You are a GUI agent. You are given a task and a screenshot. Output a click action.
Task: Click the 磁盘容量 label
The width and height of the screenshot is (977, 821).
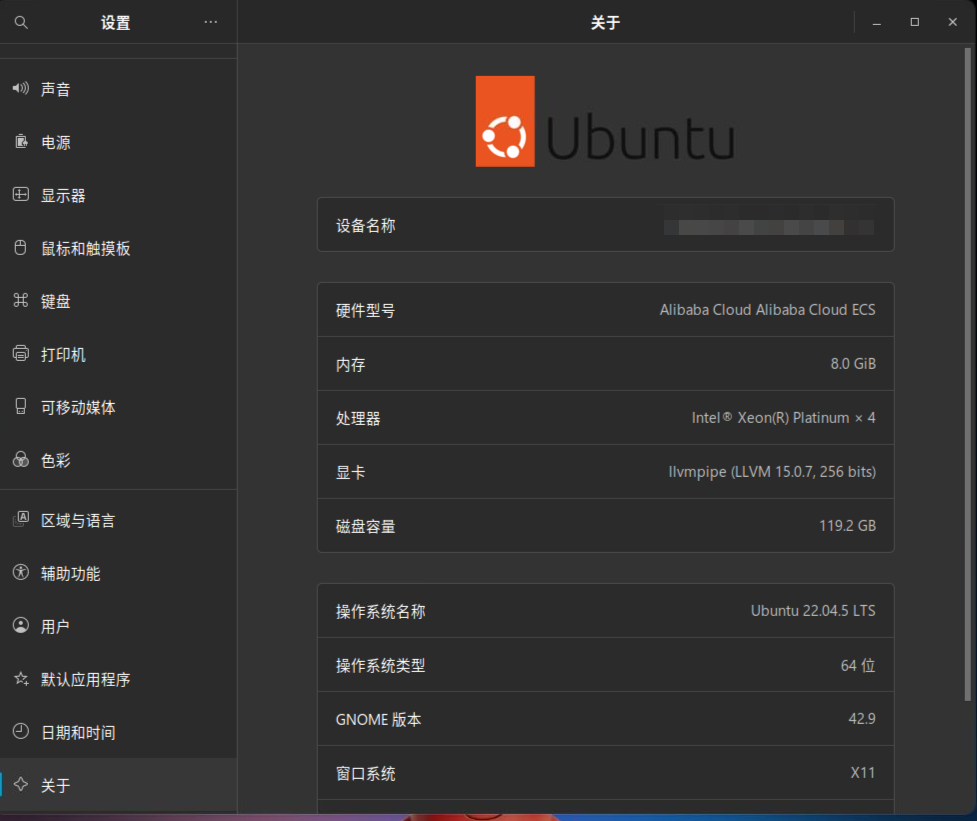(365, 526)
